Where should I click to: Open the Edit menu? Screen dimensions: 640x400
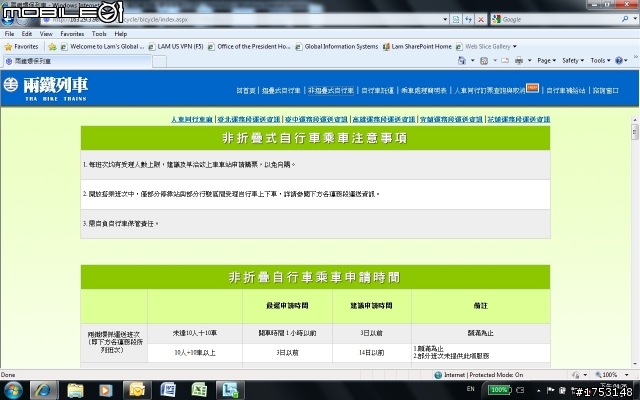27,34
